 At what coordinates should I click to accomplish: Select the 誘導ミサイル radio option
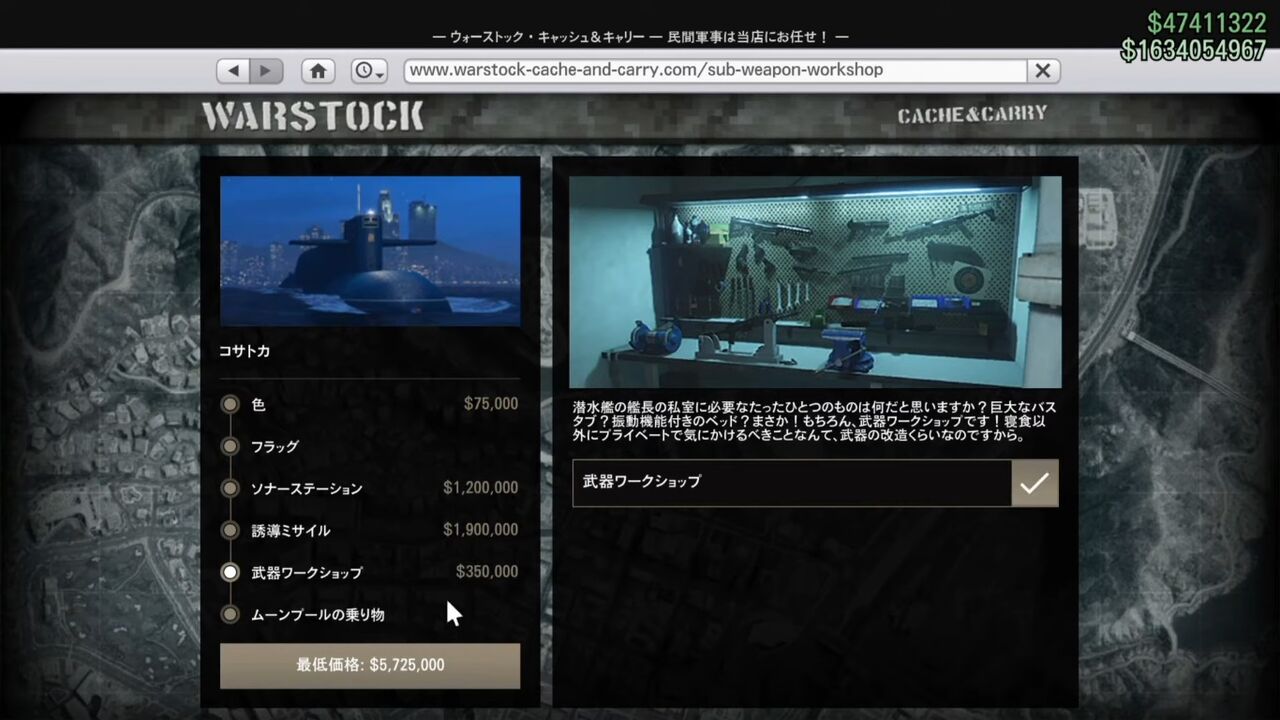coord(230,530)
